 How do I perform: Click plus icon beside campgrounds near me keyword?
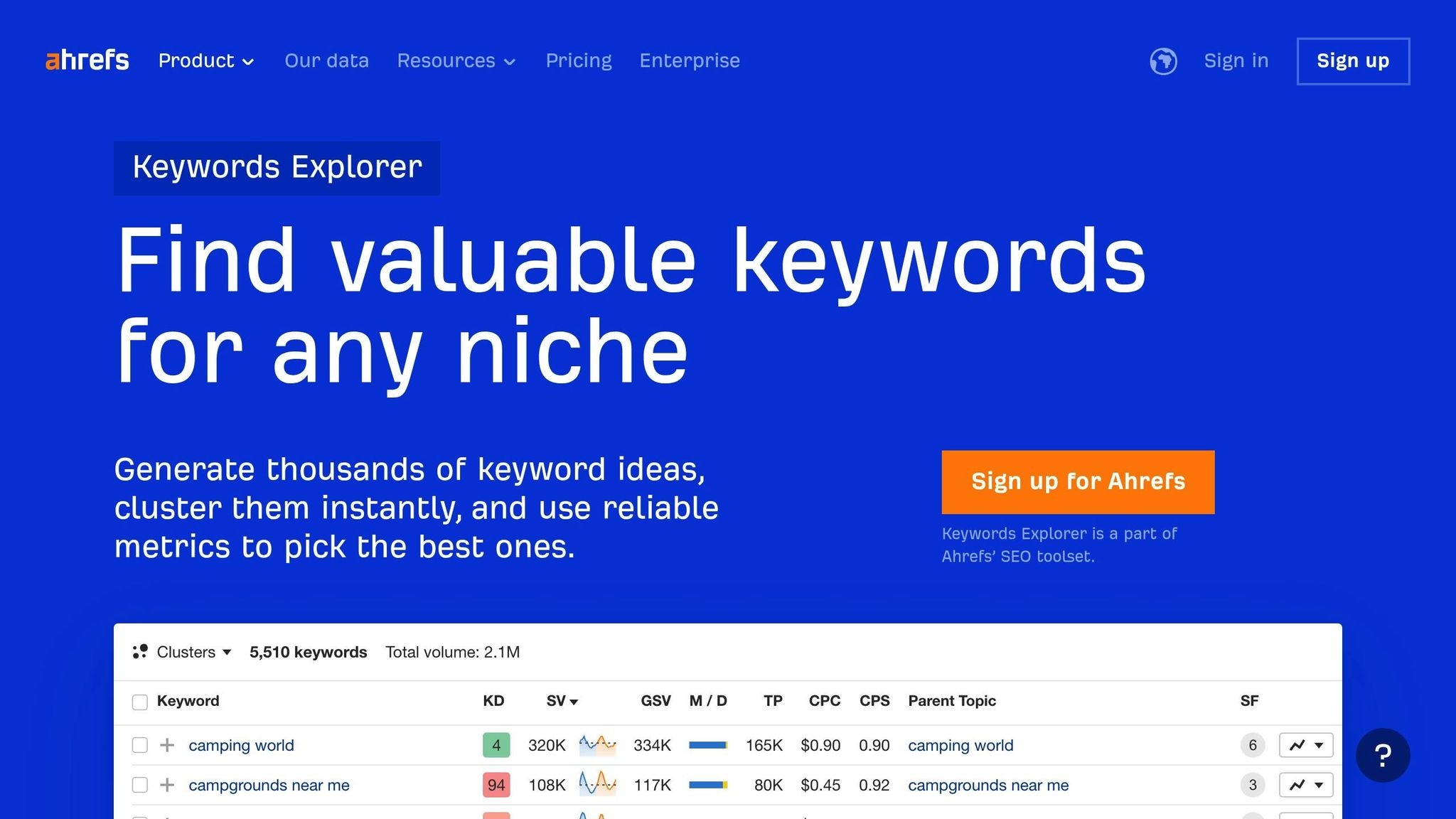click(167, 785)
